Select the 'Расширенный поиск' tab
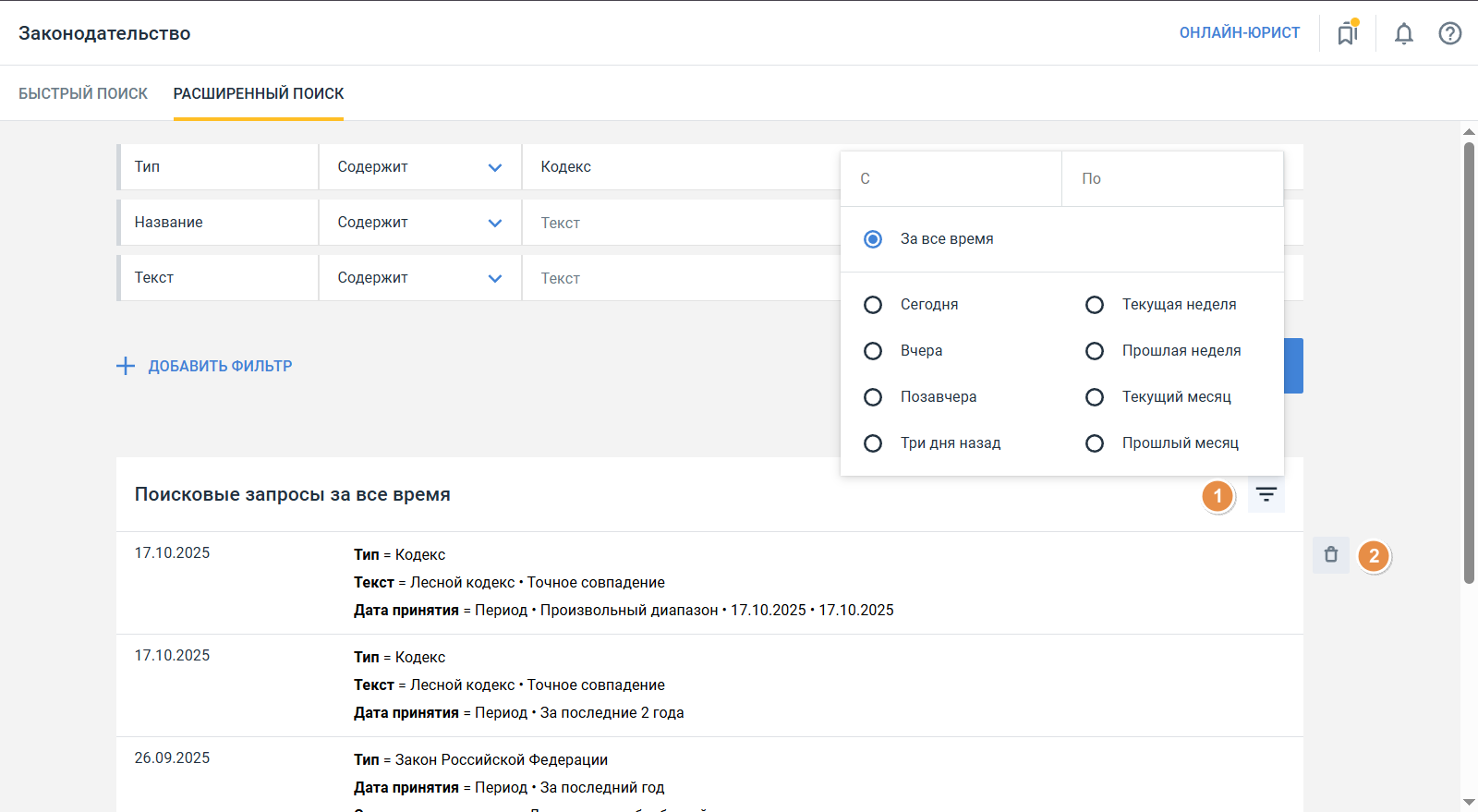The image size is (1478, 812). (x=259, y=93)
